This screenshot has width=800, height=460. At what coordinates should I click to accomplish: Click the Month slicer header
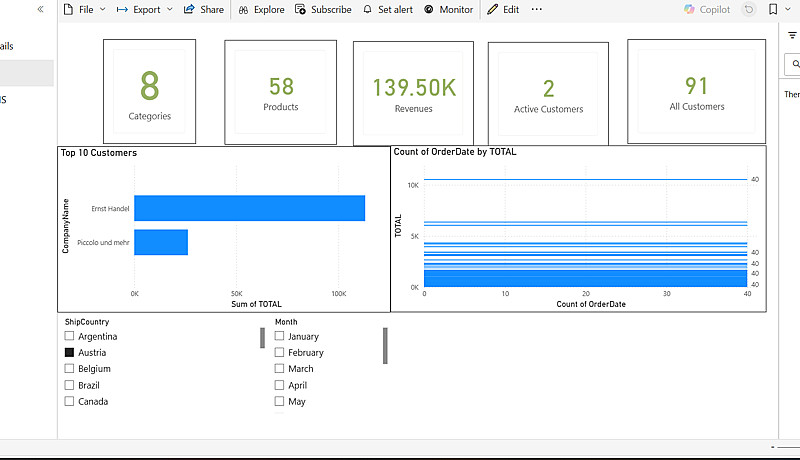point(286,322)
